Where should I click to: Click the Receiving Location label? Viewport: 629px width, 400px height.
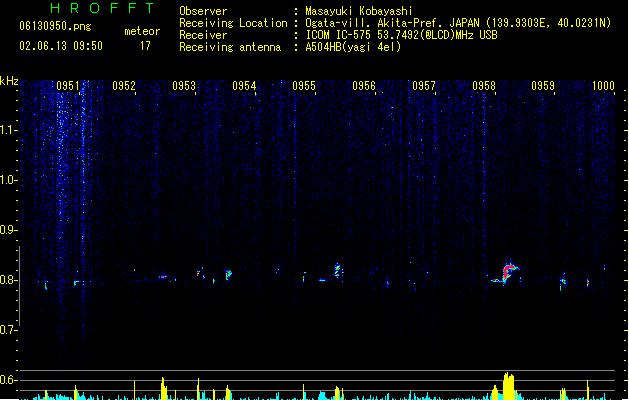coord(233,23)
